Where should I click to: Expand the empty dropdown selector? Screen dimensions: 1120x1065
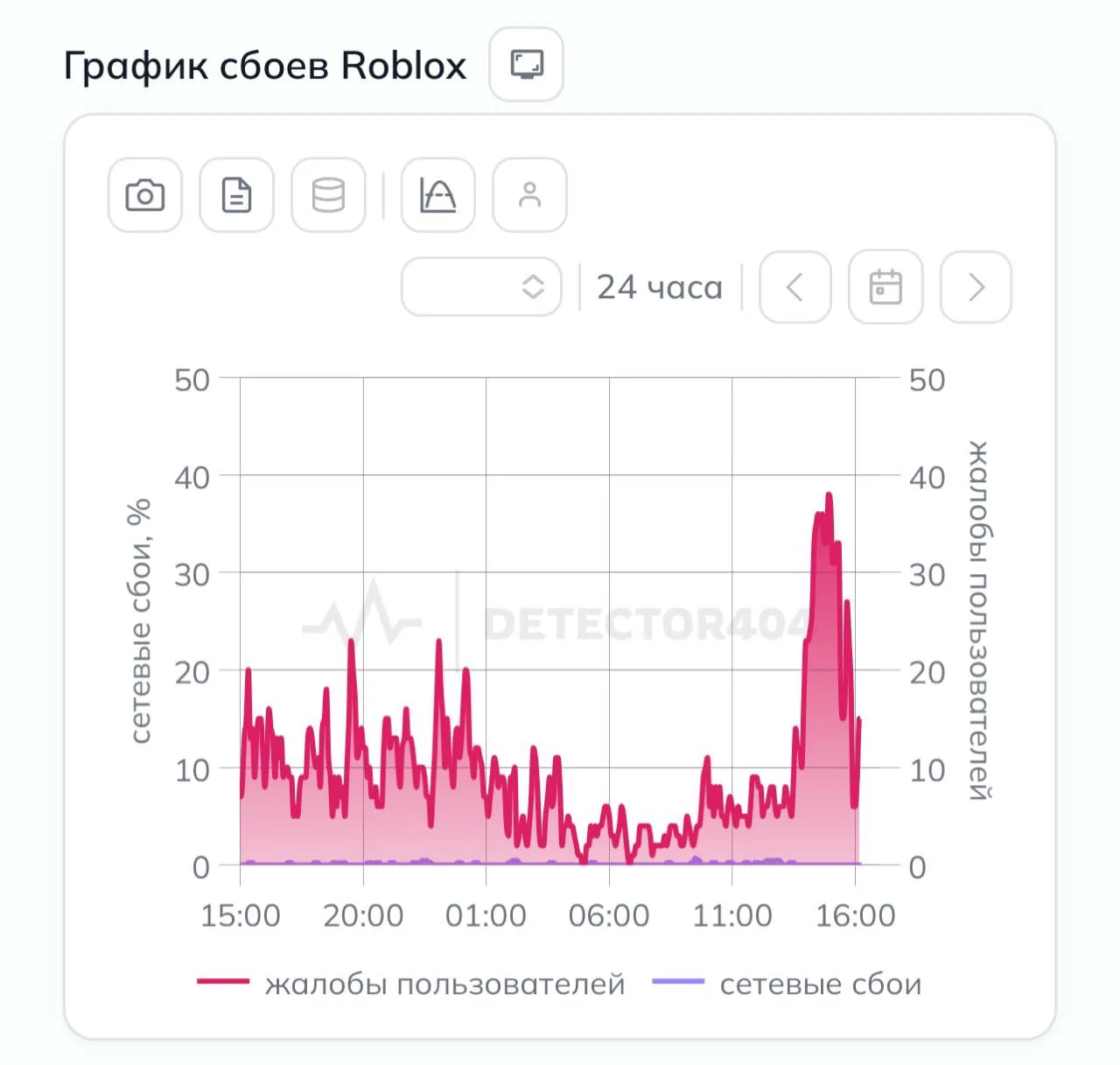point(481,287)
